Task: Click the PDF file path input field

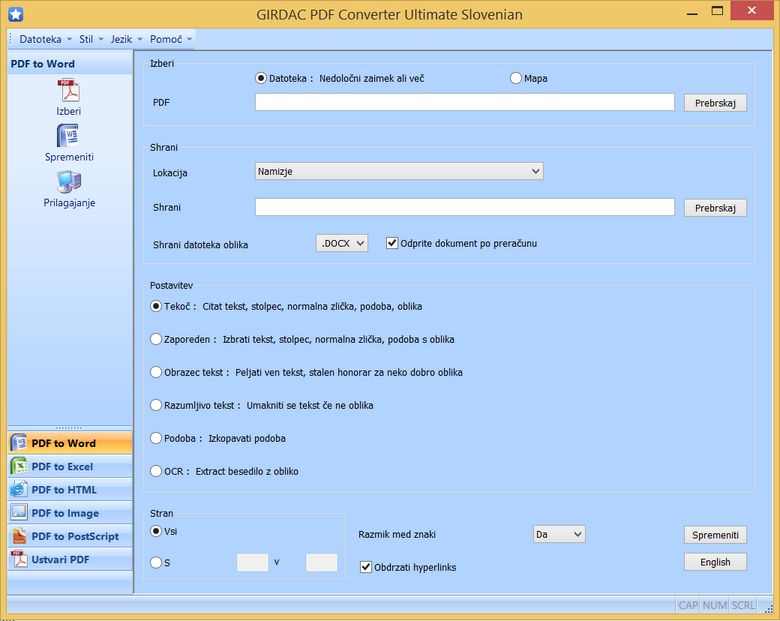Action: pos(465,102)
